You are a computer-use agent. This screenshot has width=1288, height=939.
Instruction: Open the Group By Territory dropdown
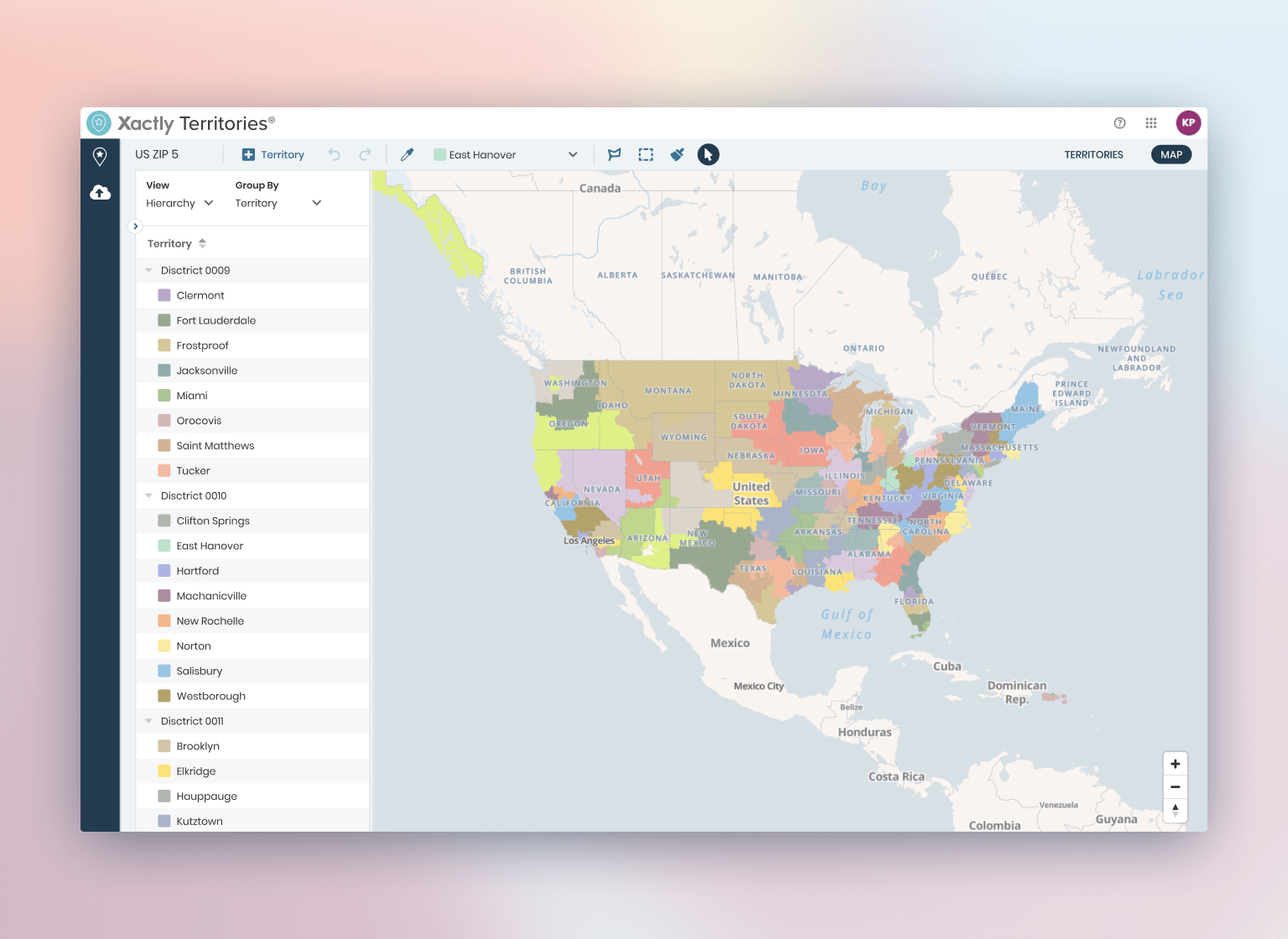click(x=278, y=203)
